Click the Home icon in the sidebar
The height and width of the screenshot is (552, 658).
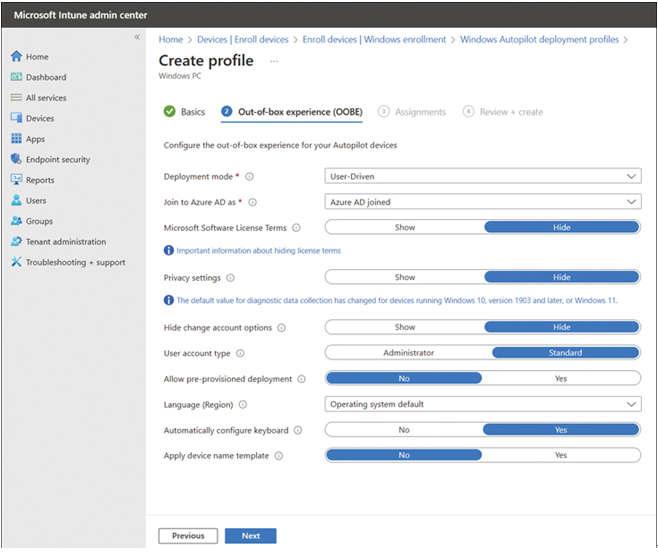tap(16, 56)
